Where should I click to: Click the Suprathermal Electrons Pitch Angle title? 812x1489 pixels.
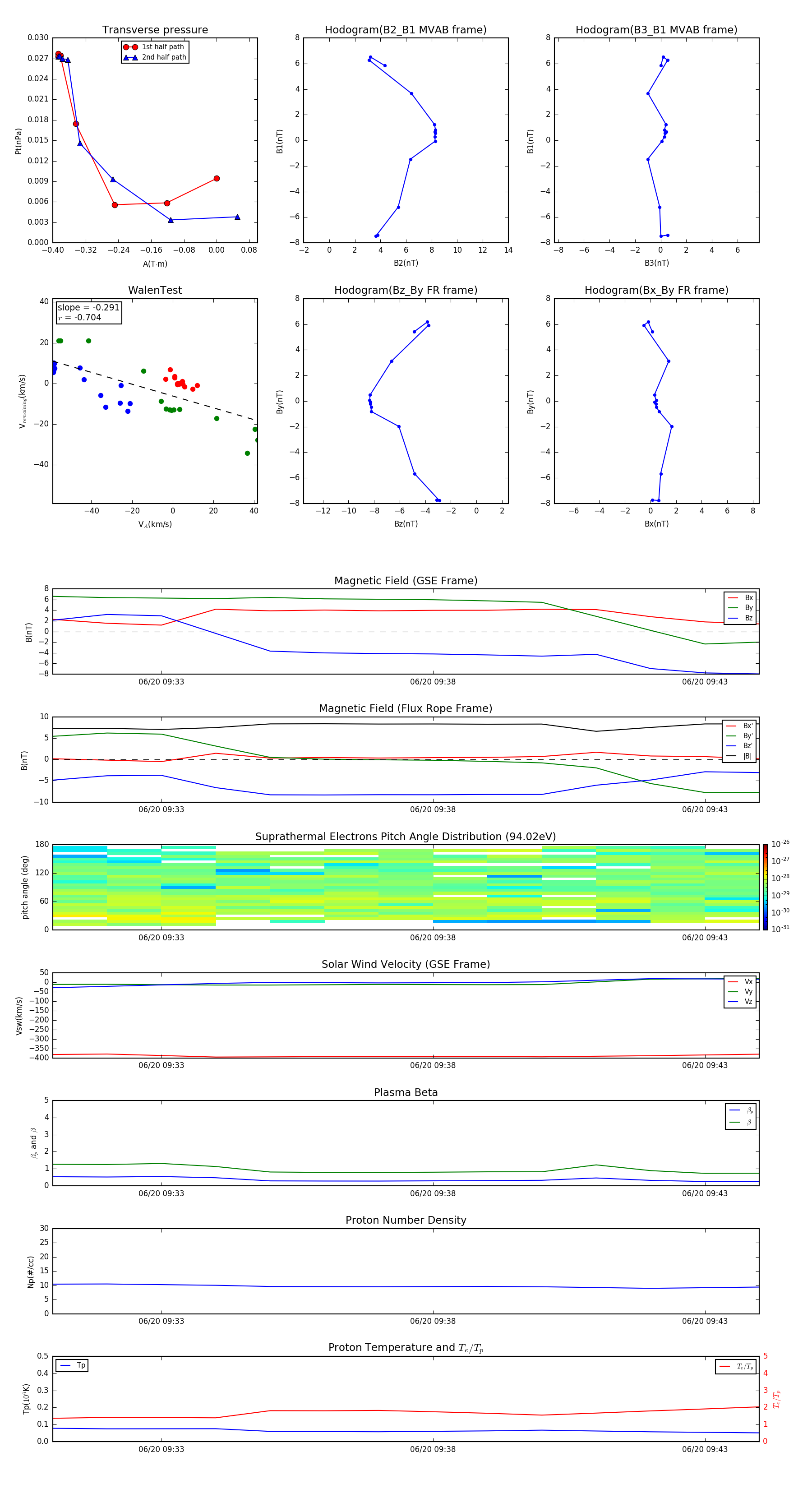(406, 837)
